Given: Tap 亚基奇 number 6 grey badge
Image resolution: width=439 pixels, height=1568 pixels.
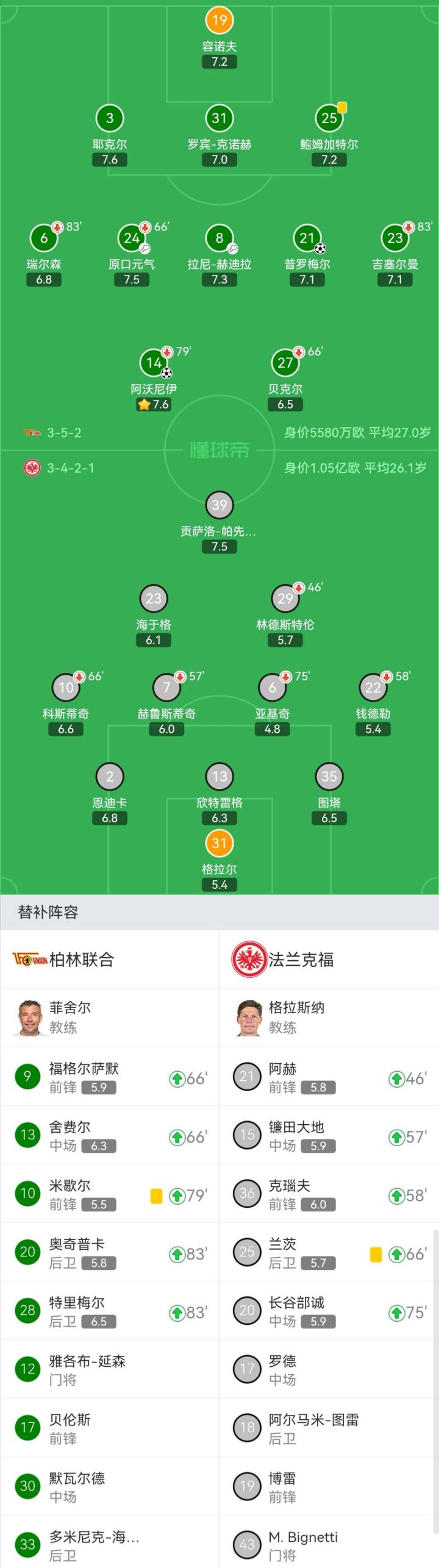Looking at the screenshot, I should point(273,688).
